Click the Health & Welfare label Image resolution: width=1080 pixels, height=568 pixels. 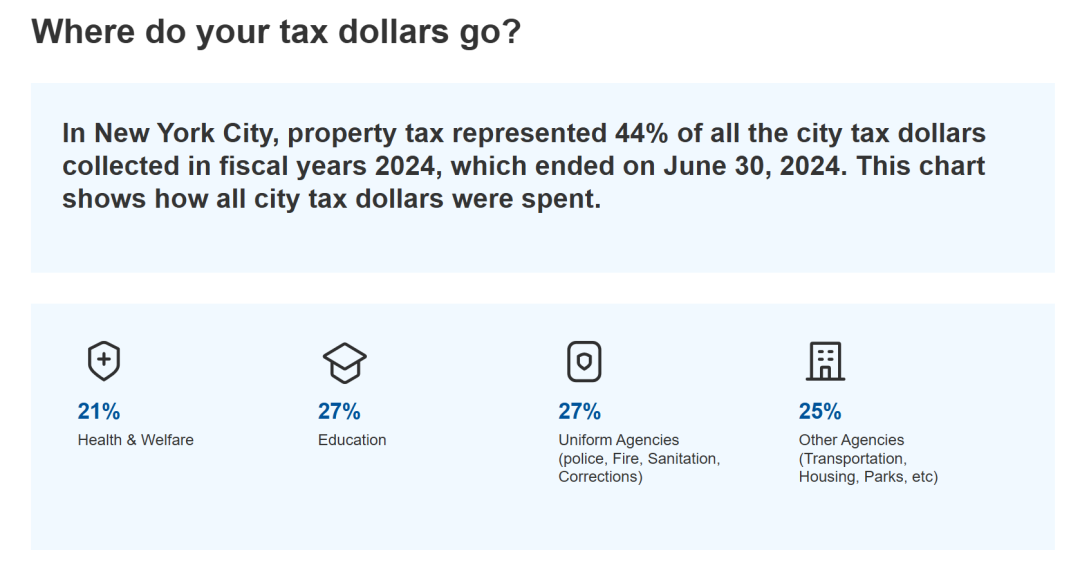click(x=136, y=440)
